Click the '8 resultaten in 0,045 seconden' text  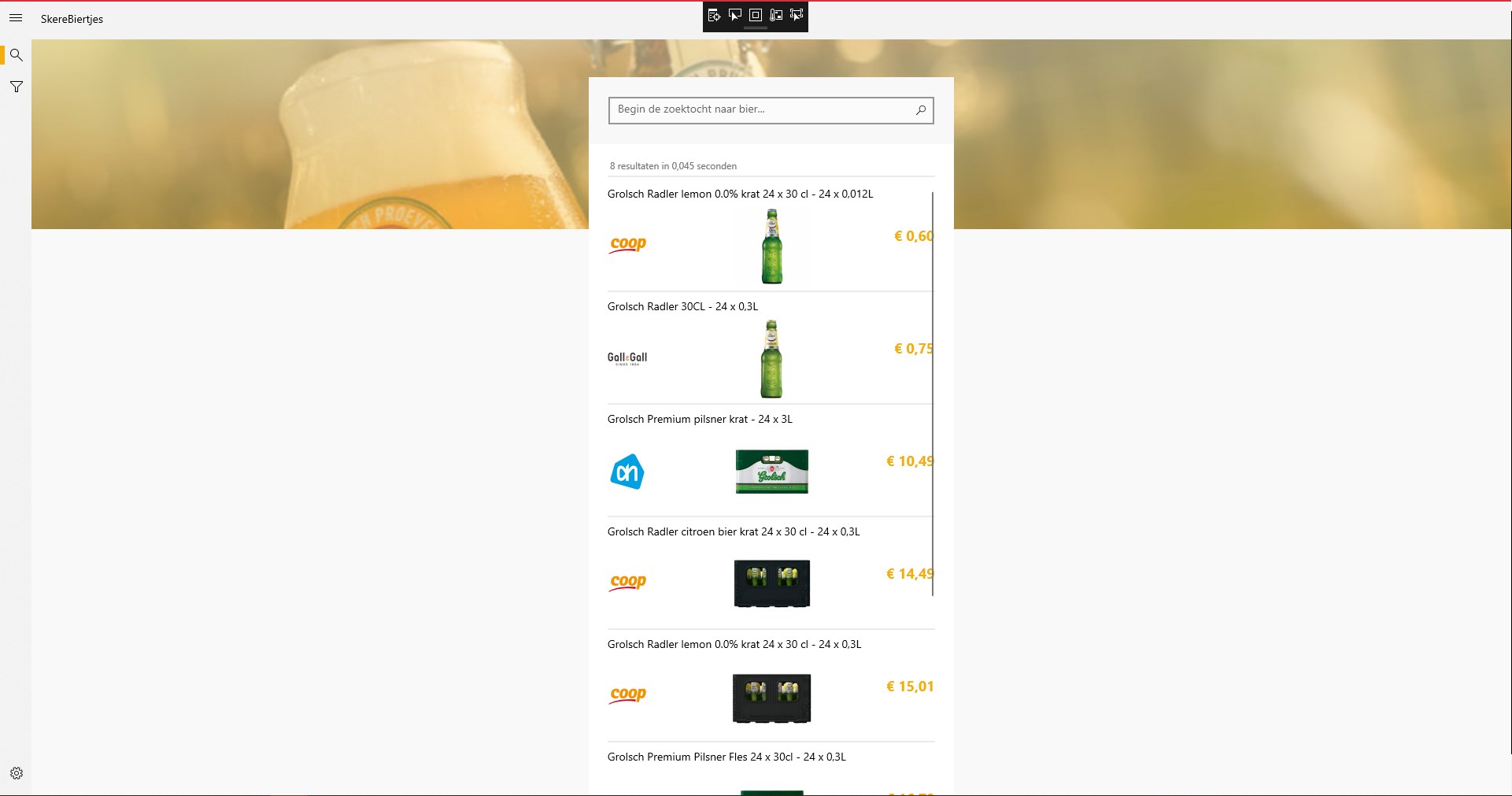pyautogui.click(x=673, y=166)
